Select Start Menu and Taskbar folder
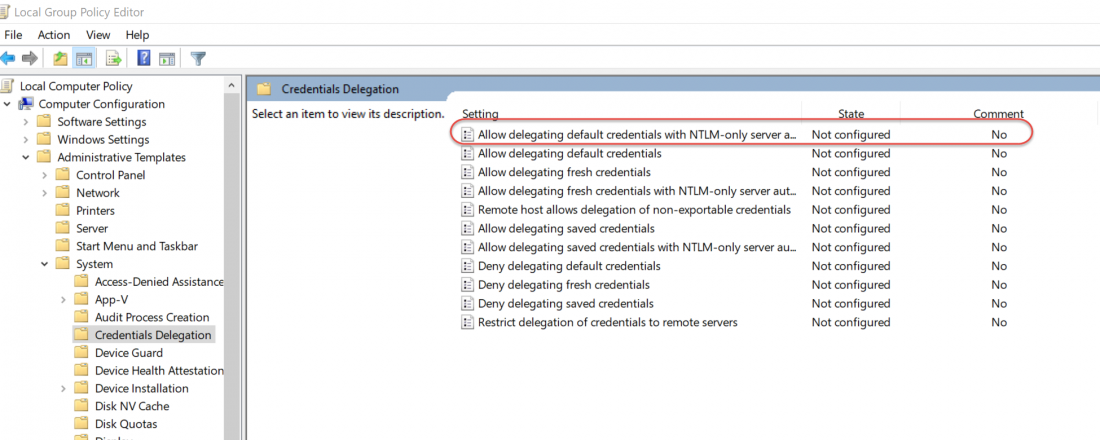 point(137,246)
